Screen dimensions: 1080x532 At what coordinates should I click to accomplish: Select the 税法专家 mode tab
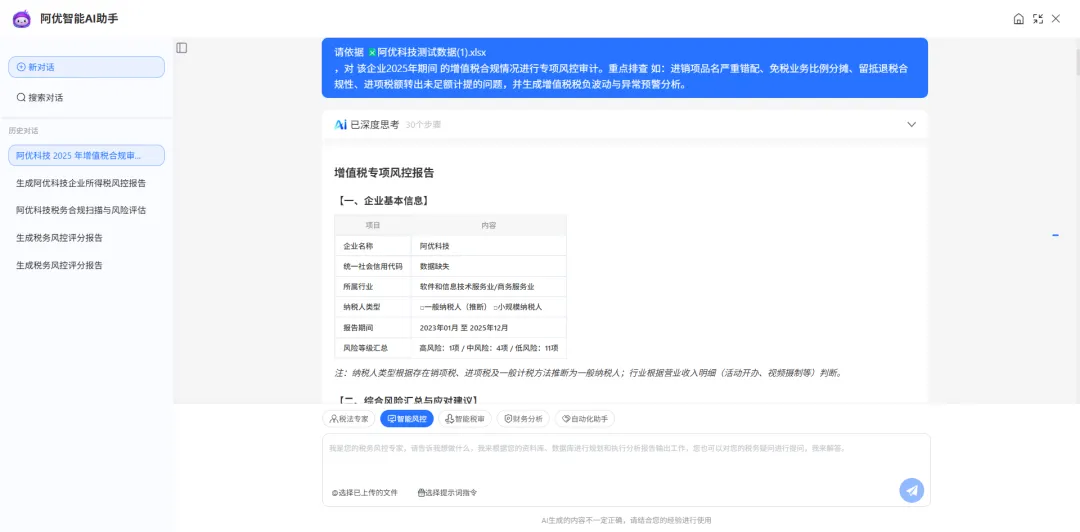349,419
